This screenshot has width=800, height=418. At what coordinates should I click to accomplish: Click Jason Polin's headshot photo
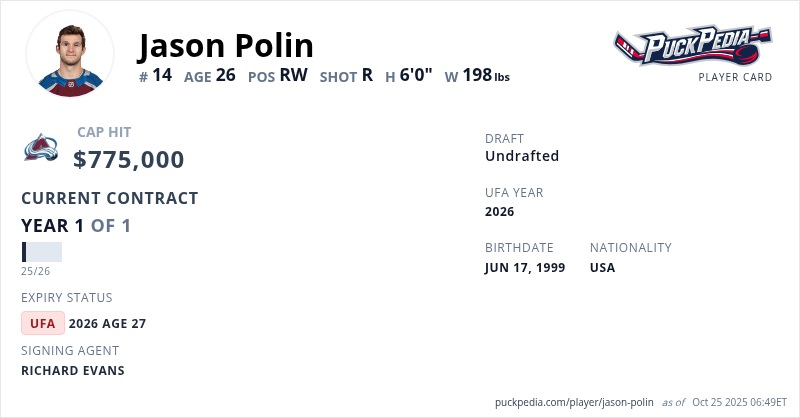(x=70, y=54)
